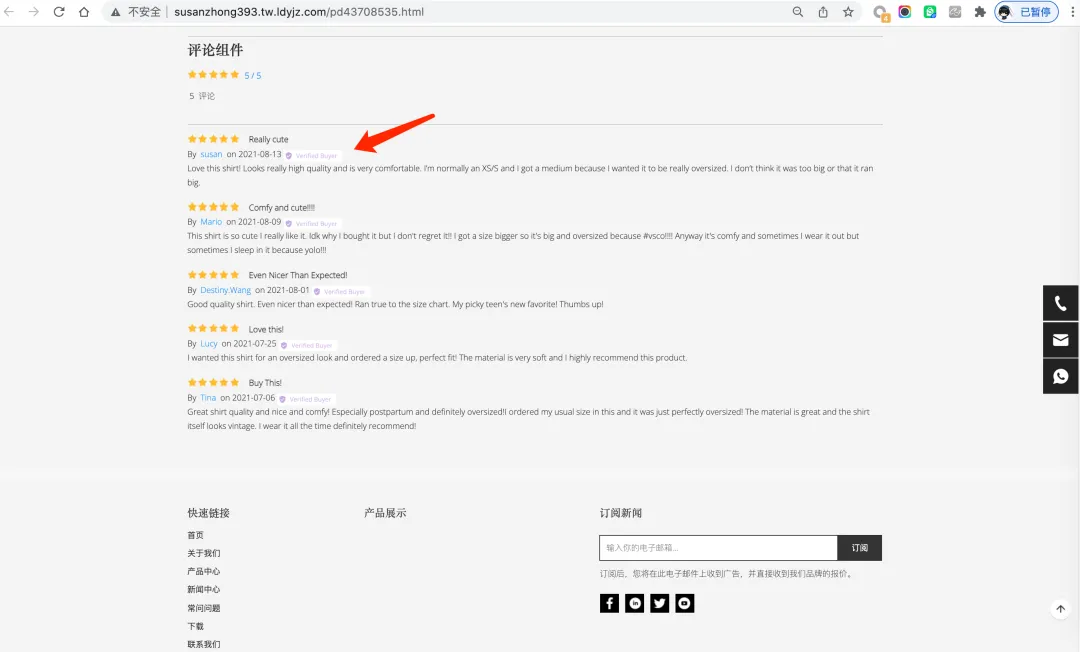Click the Facebook icon in footer
Screen dimensions: 1080x652
pos(609,603)
